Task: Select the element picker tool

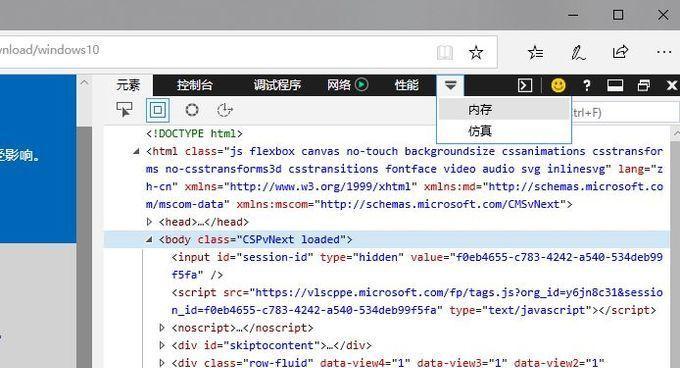Action: coord(124,110)
